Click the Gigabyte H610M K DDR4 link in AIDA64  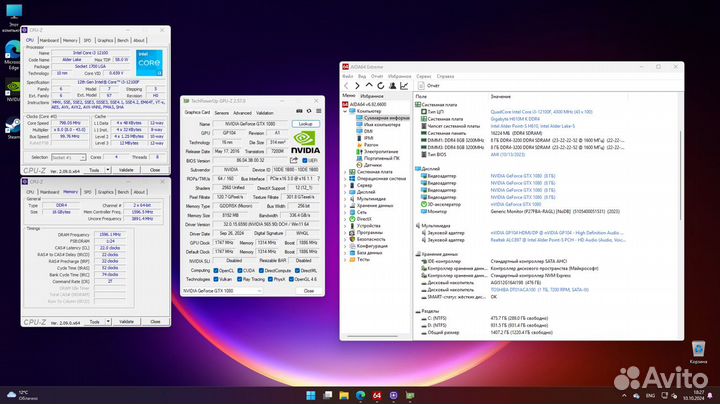click(x=515, y=119)
